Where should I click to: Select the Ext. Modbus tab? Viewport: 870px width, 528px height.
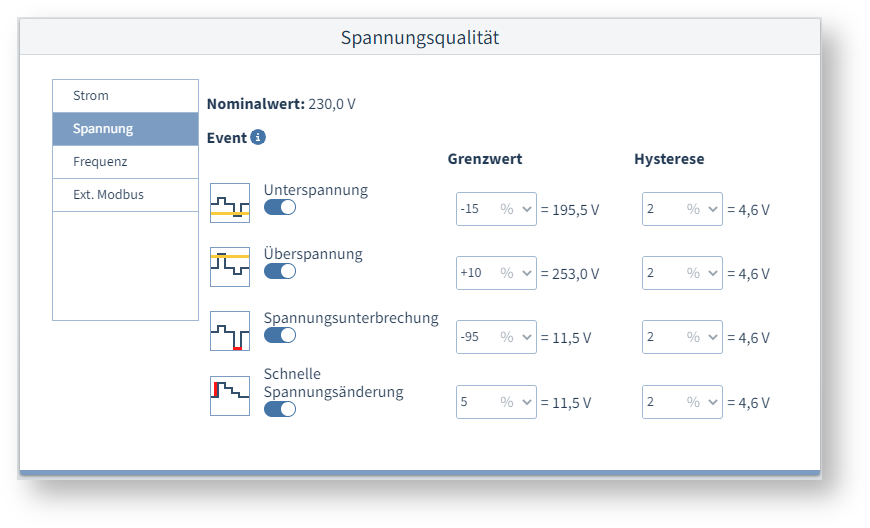pyautogui.click(x=125, y=195)
